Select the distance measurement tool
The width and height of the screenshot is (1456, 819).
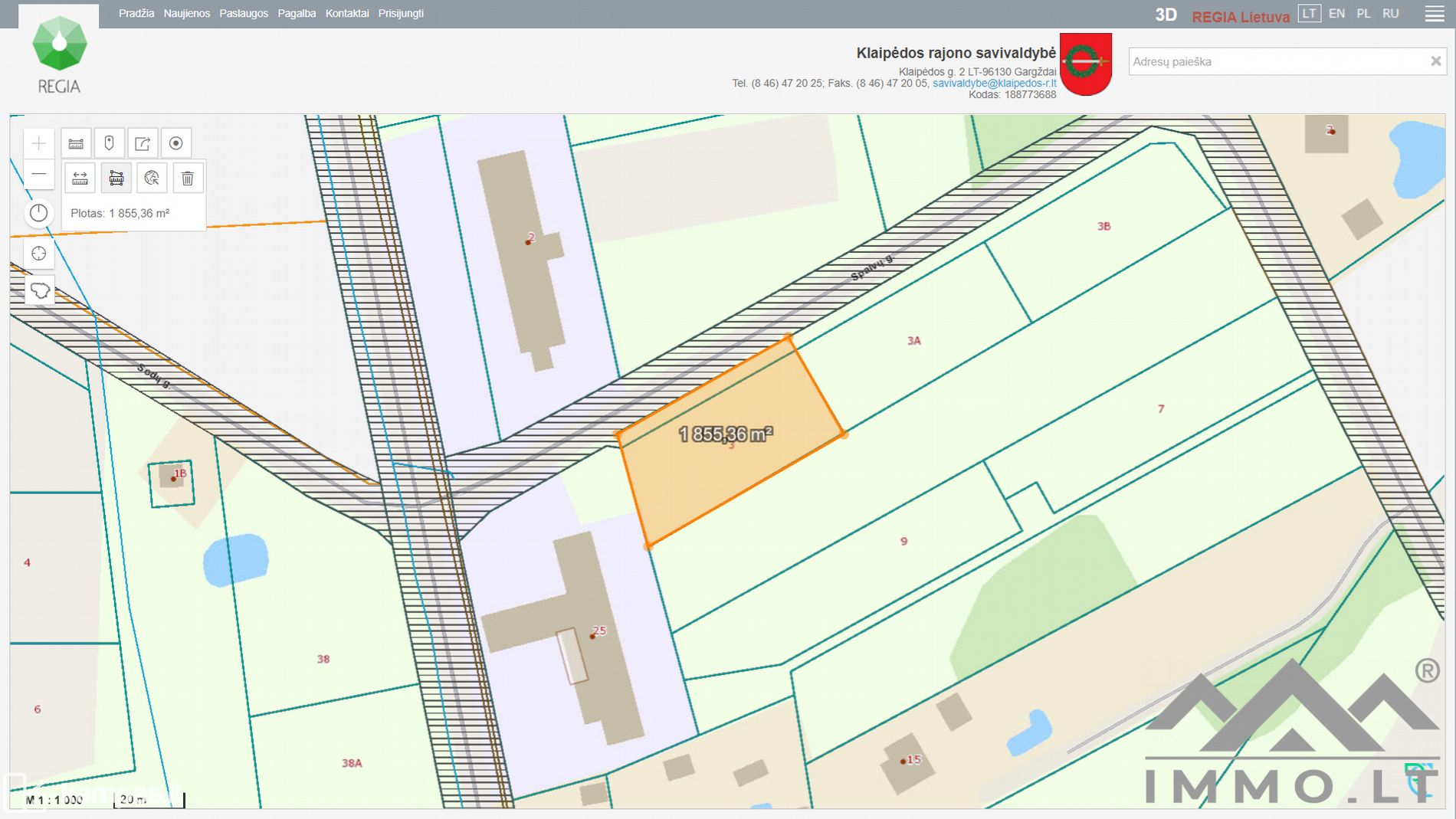click(80, 179)
